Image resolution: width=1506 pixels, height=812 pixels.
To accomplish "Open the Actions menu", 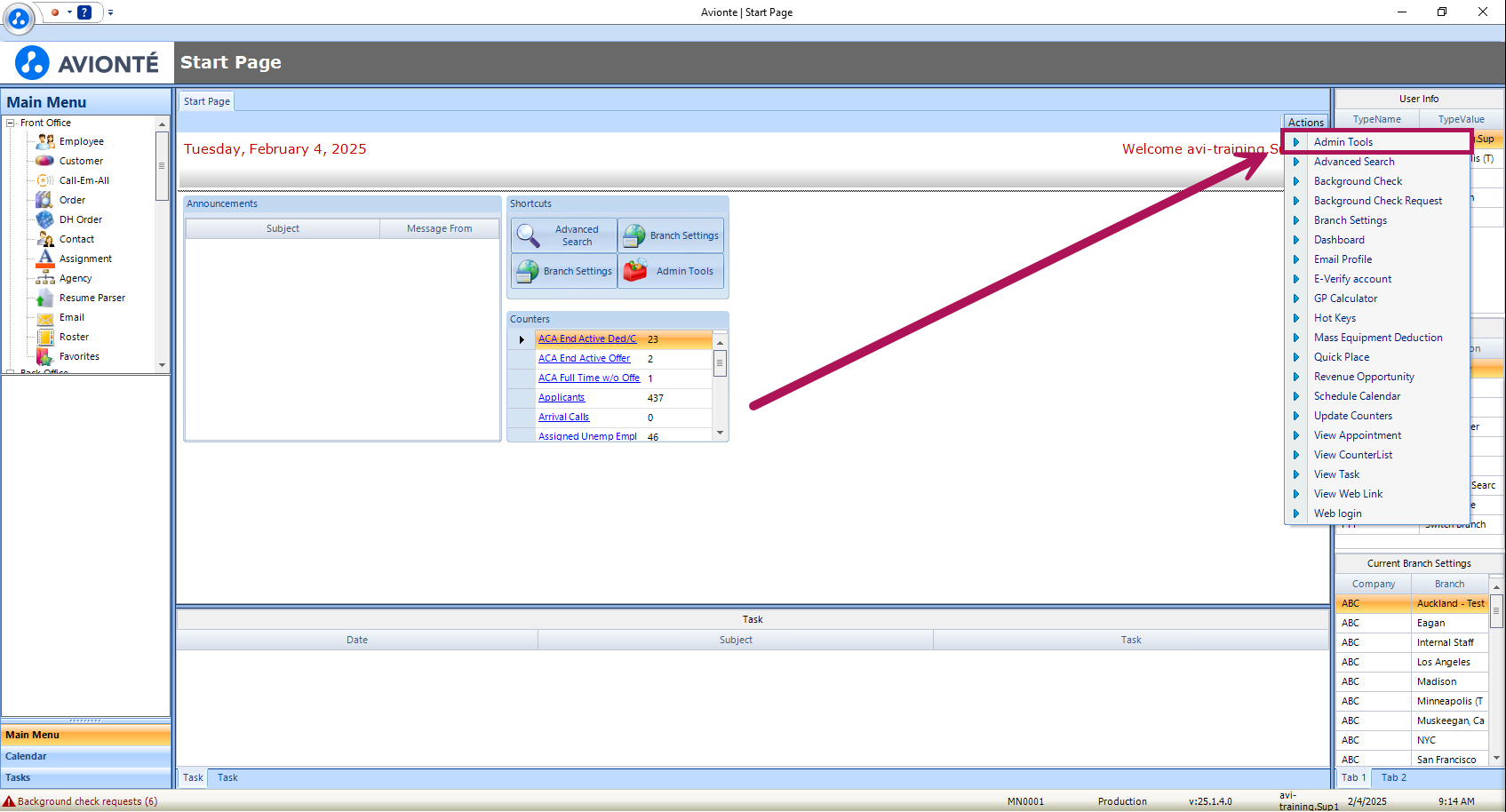I will 1306,123.
